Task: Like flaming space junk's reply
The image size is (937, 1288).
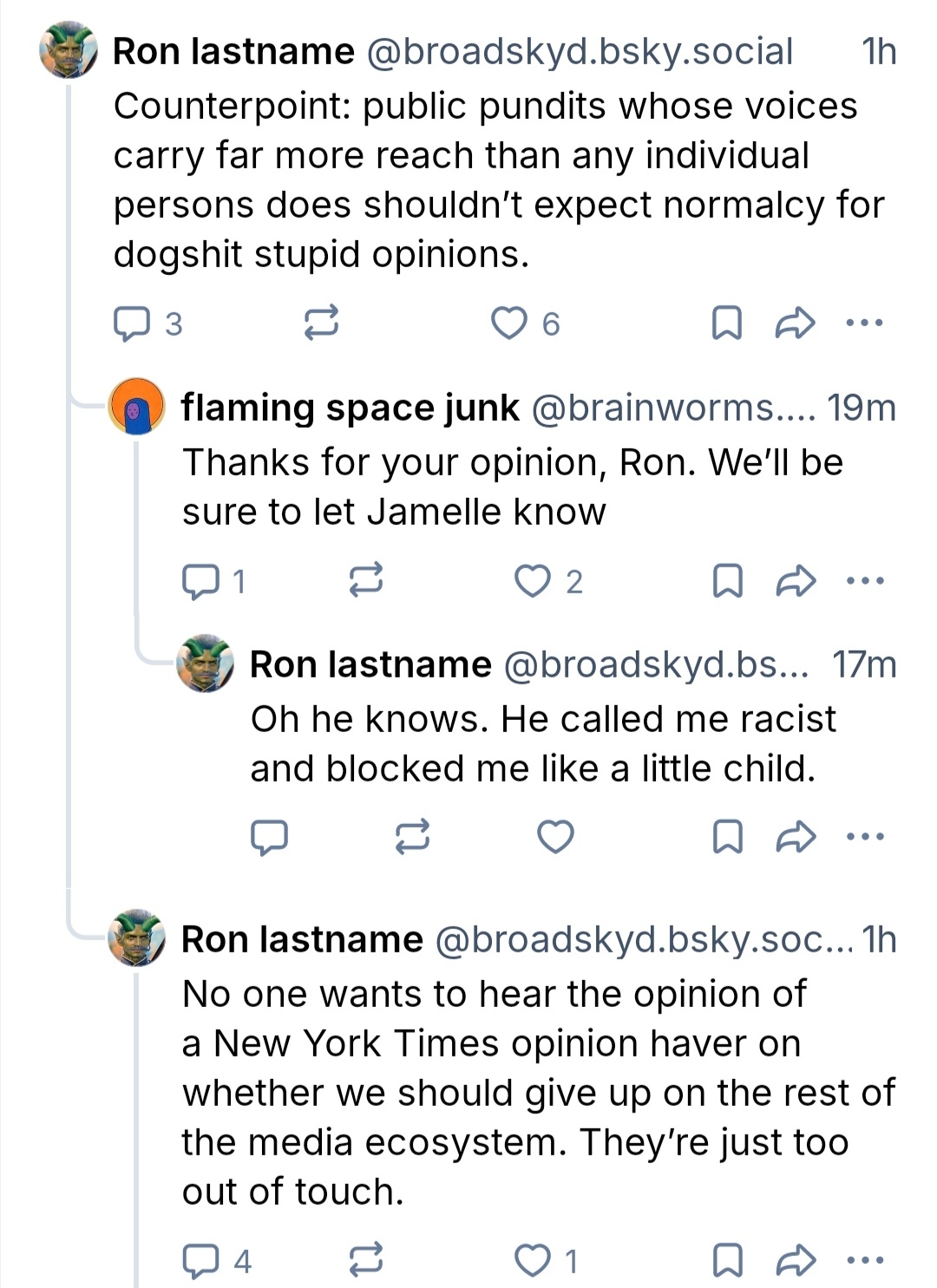Action: 533,580
